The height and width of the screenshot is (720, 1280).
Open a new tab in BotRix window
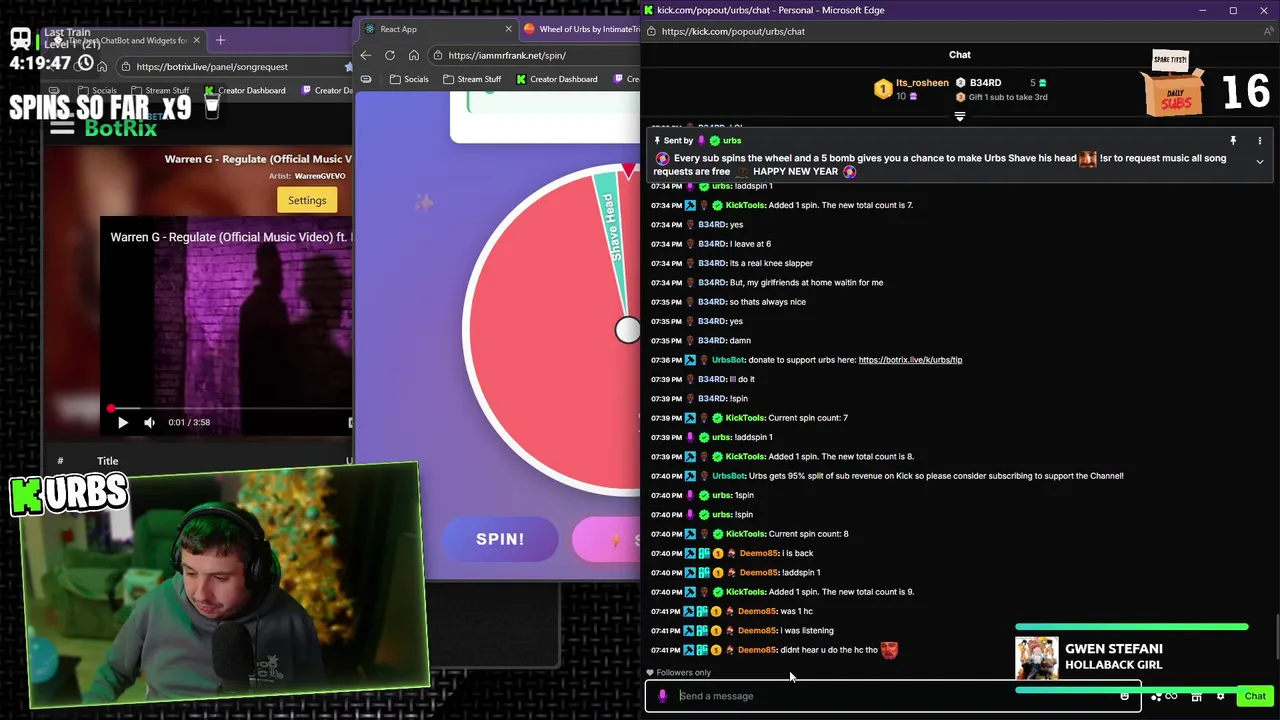[x=221, y=40]
